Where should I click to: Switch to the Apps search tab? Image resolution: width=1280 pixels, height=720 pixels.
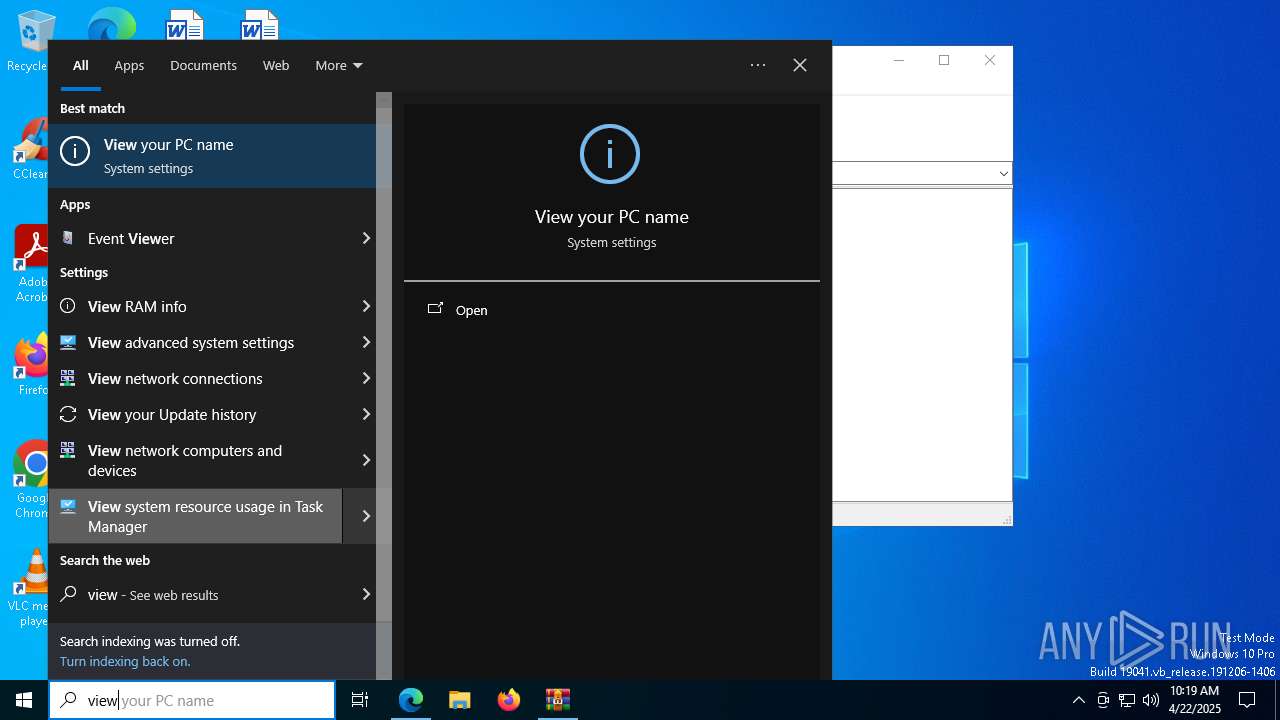pyautogui.click(x=129, y=65)
